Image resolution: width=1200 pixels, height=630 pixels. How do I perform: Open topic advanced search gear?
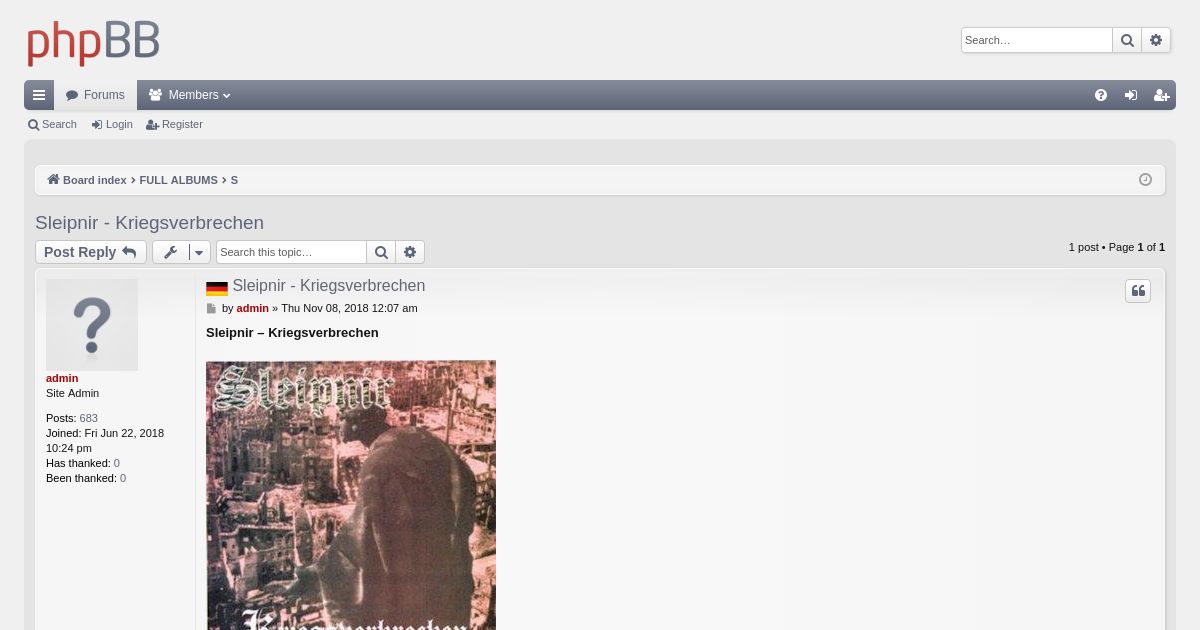coord(410,252)
